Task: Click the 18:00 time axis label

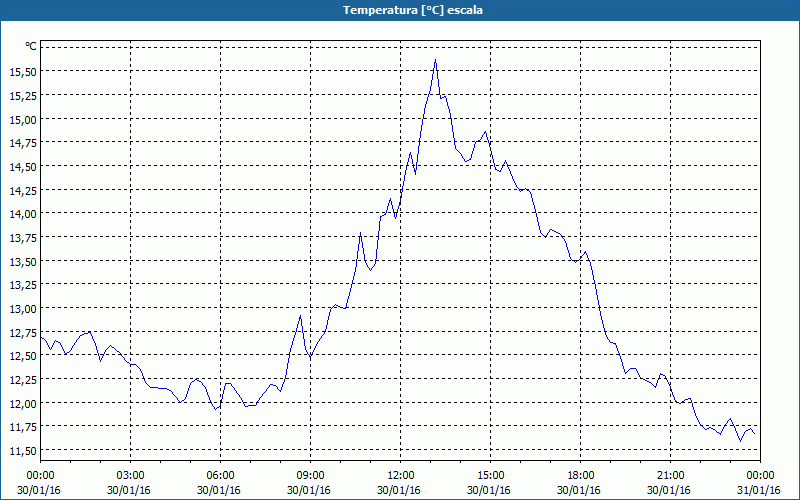Action: click(x=581, y=476)
